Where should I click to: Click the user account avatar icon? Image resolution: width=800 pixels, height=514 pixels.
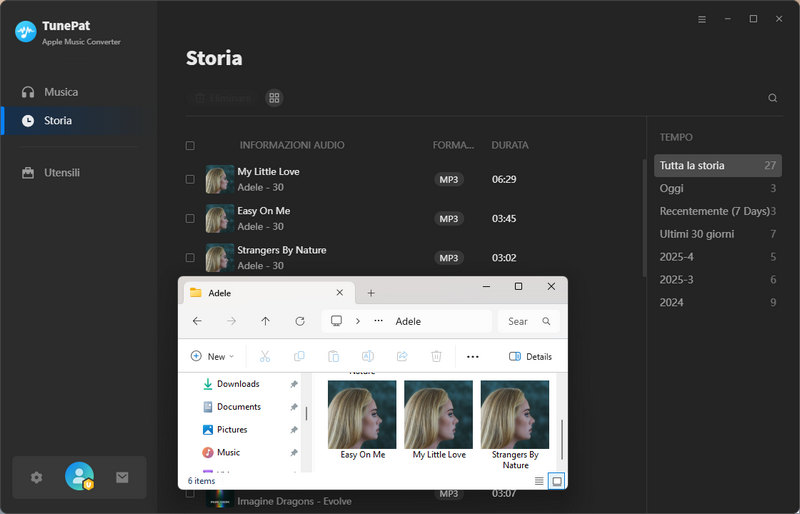79,476
